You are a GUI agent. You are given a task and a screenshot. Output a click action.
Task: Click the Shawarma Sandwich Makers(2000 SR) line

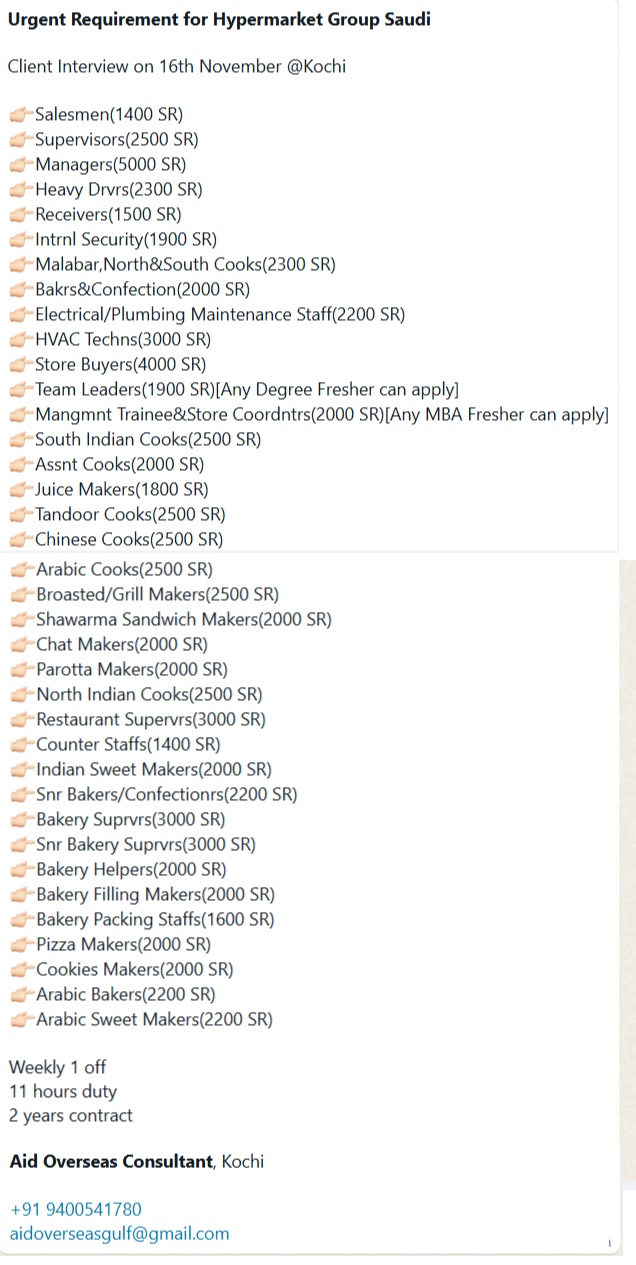point(184,620)
